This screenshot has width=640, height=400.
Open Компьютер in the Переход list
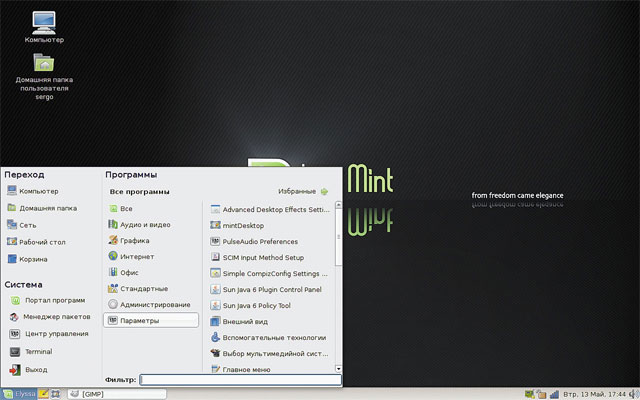coord(33,191)
